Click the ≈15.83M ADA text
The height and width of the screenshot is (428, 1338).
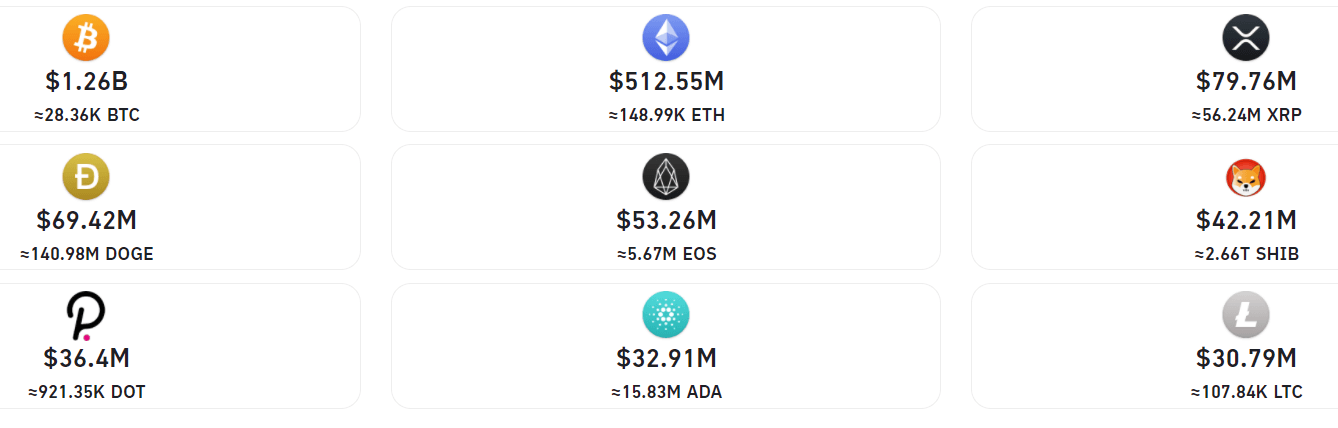pyautogui.click(x=666, y=392)
